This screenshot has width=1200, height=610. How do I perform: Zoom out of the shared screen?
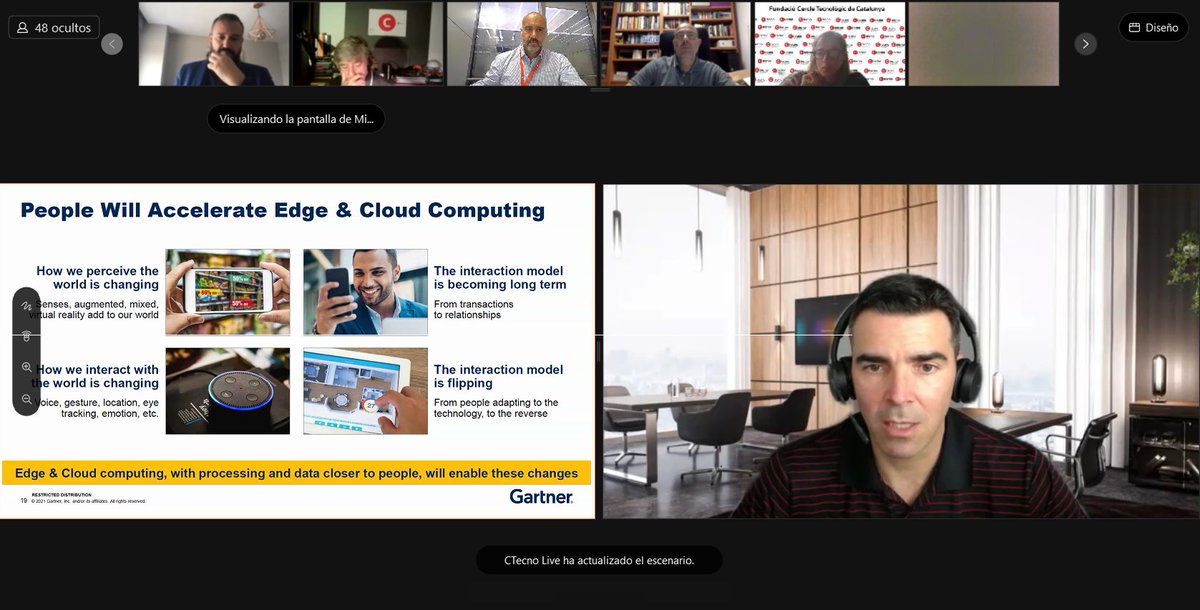[26, 398]
